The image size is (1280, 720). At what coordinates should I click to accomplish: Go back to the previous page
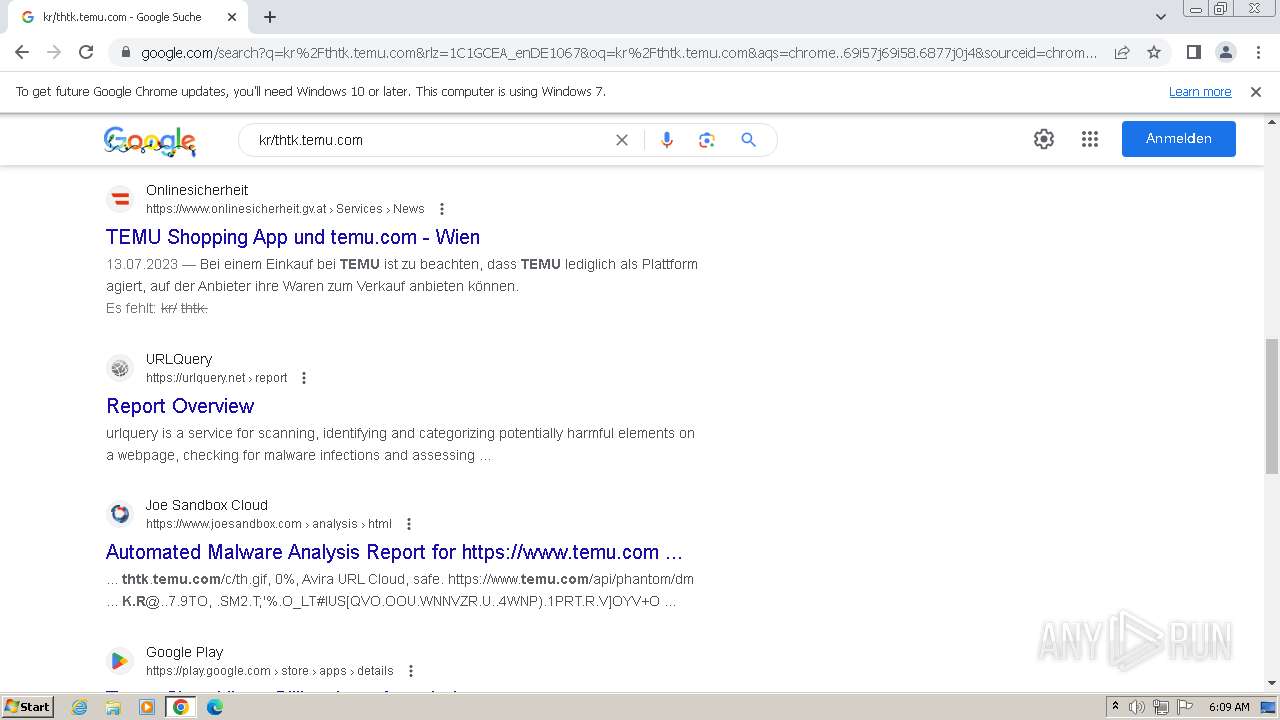(x=22, y=52)
